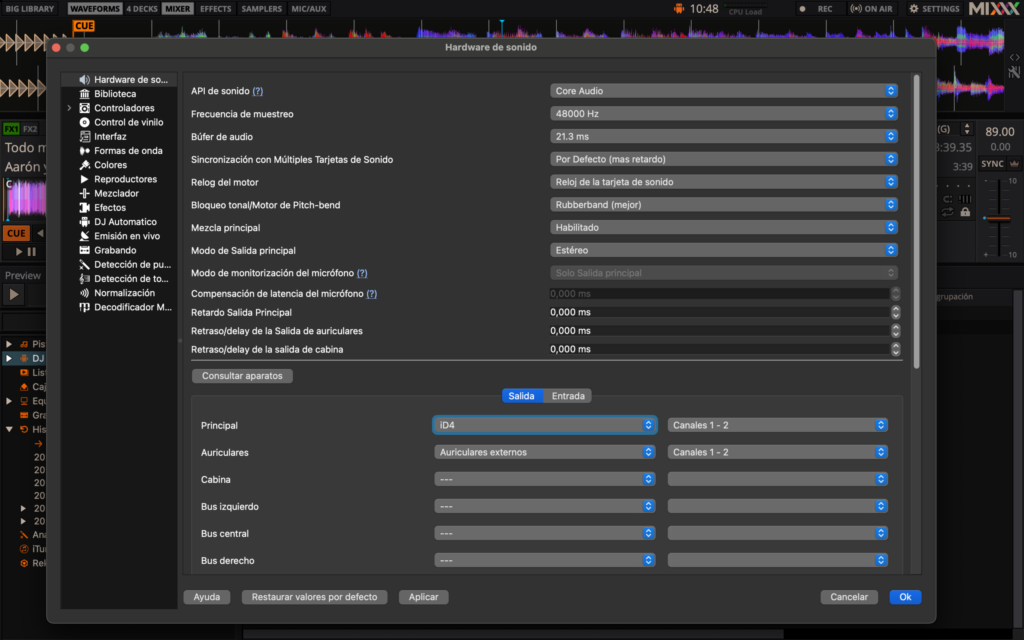The width and height of the screenshot is (1024, 640).
Task: Open the Grabando recording icon
Action: (x=84, y=250)
